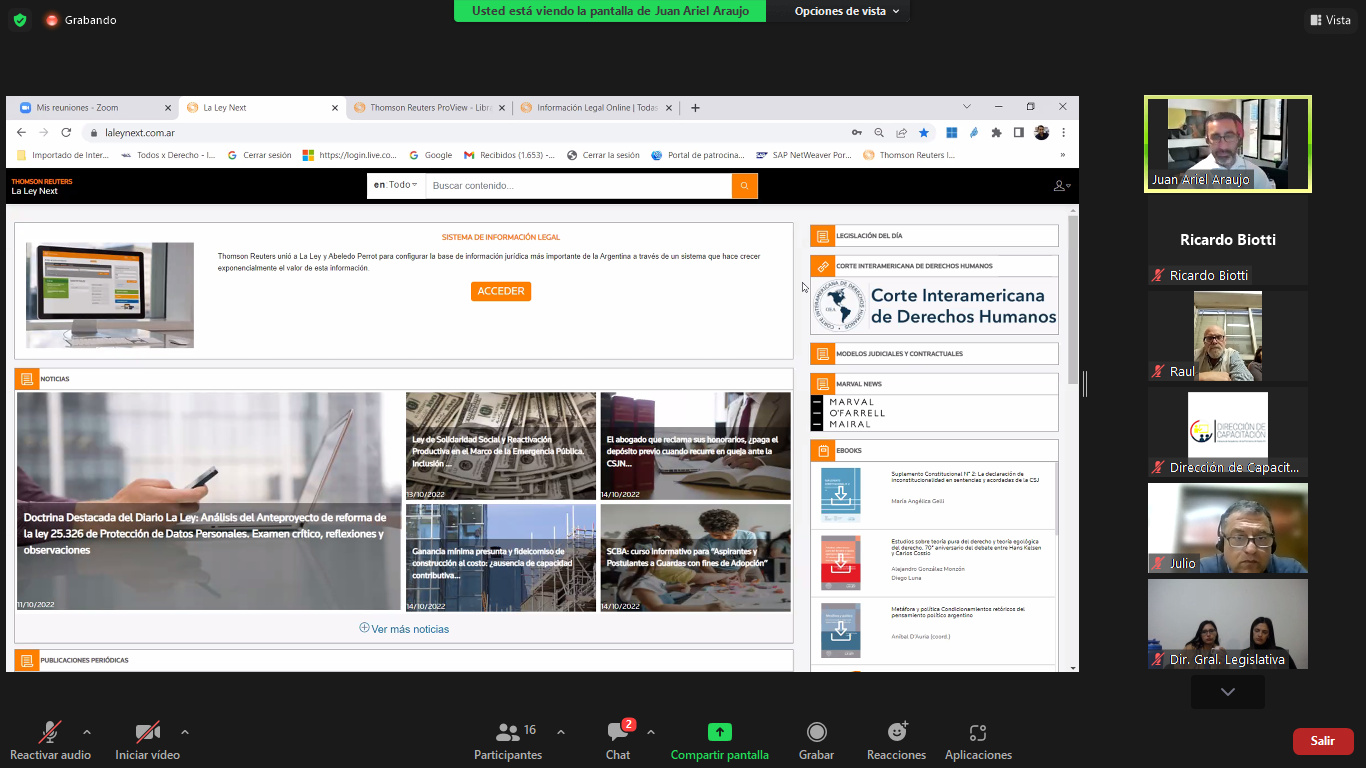Image resolution: width=1366 pixels, height=768 pixels.
Task: Open the Chat panel
Action: click(618, 733)
